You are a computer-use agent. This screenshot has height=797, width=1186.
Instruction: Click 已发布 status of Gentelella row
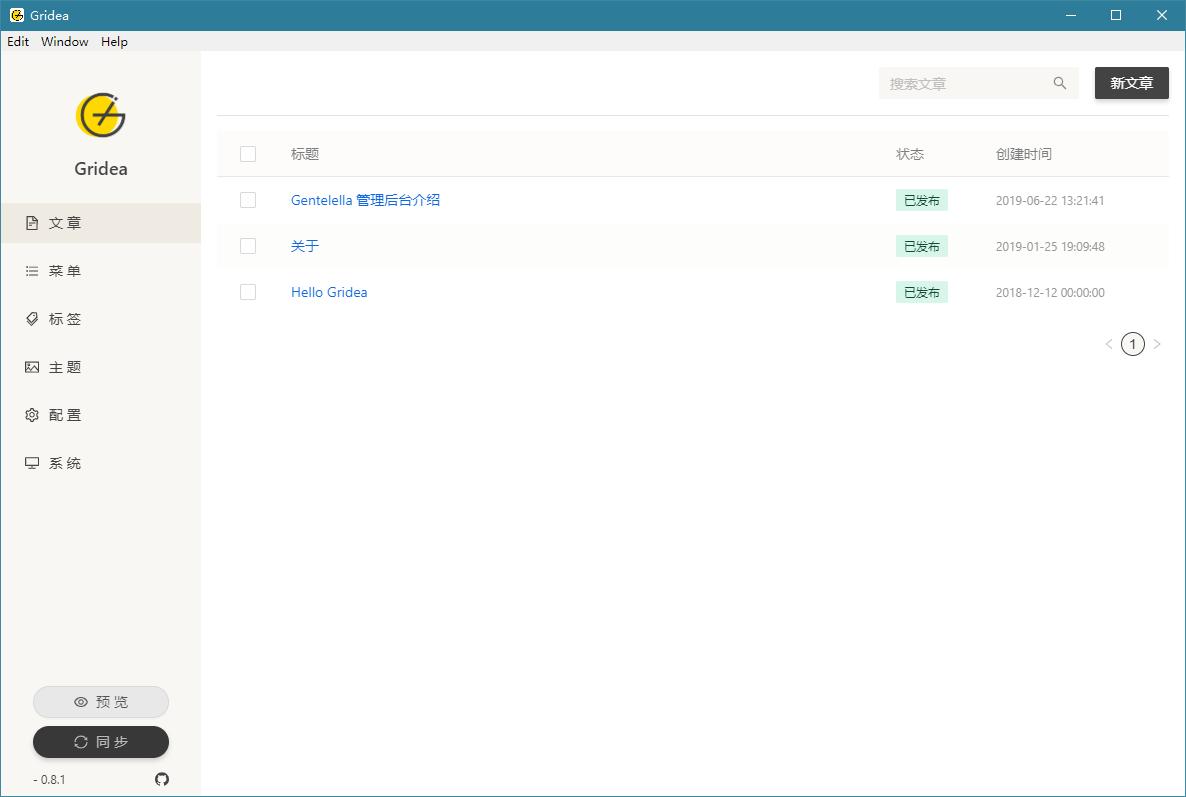point(921,200)
